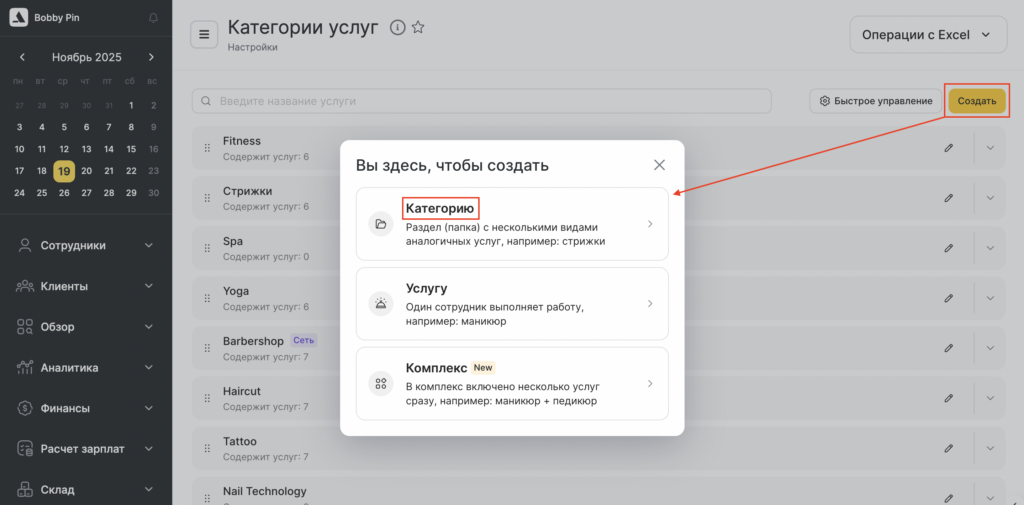Click the yellow Создать button

pyautogui.click(x=976, y=101)
